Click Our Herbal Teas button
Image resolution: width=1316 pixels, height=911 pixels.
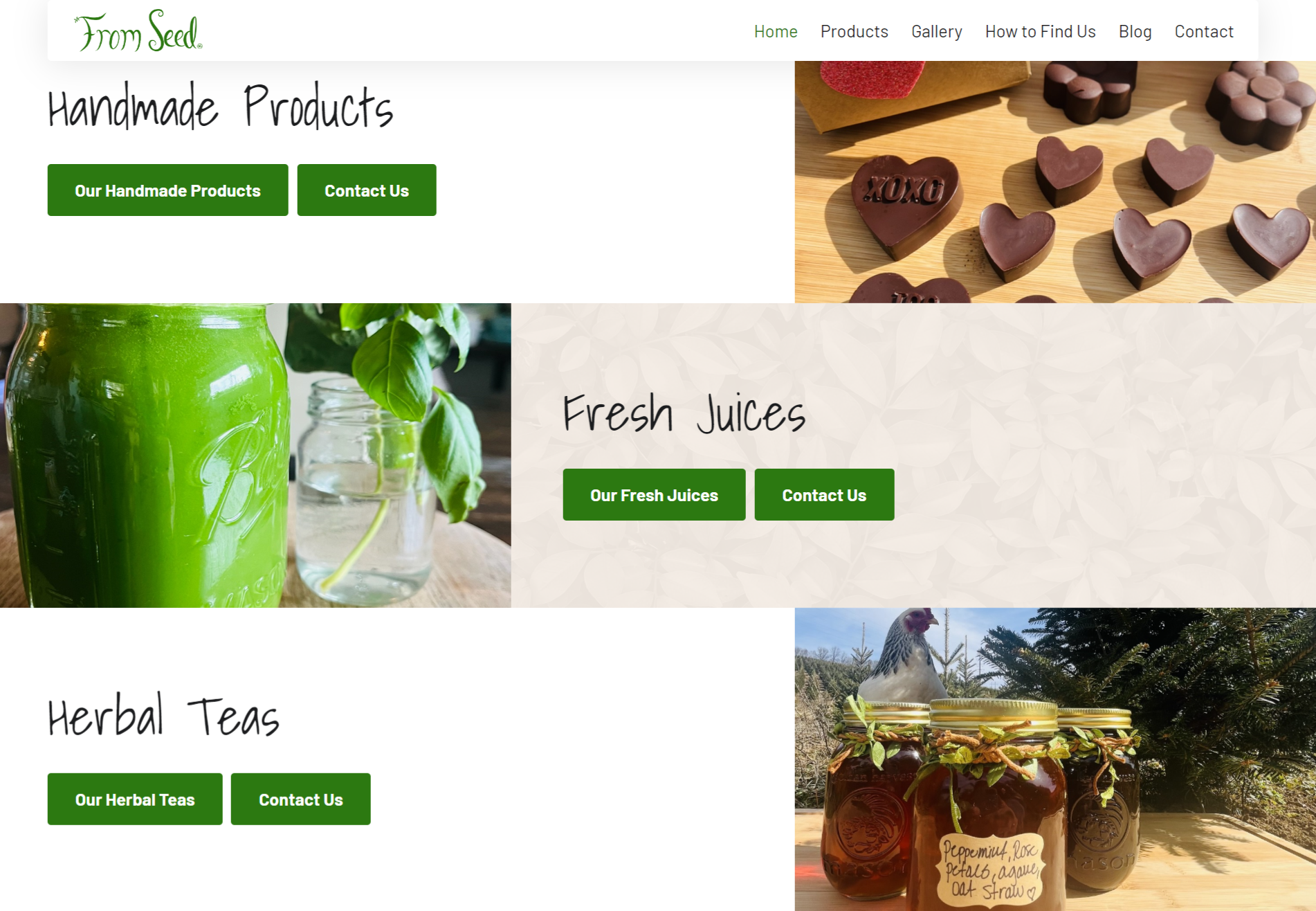click(x=135, y=800)
